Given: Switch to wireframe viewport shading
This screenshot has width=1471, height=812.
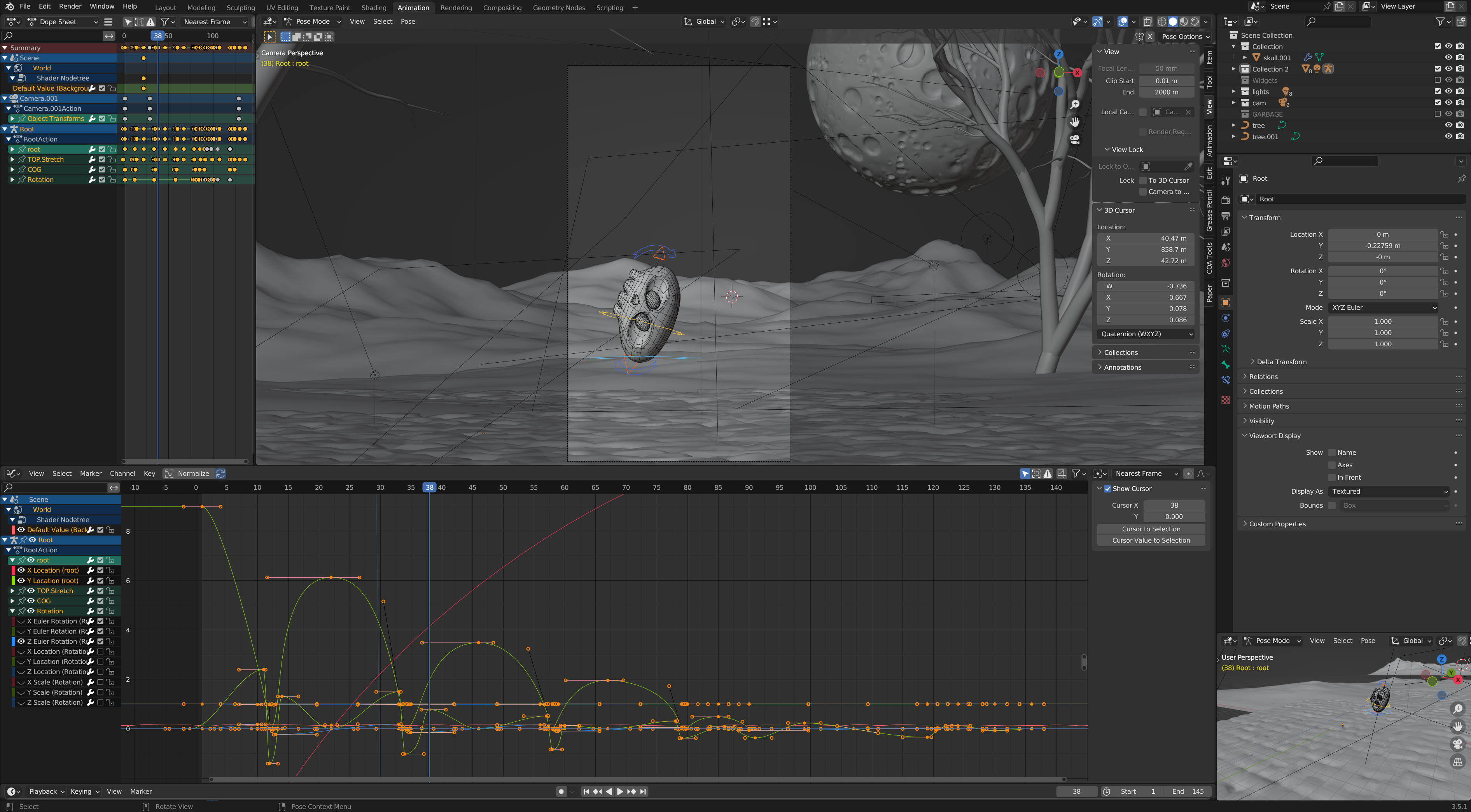Looking at the screenshot, I should 1162,22.
